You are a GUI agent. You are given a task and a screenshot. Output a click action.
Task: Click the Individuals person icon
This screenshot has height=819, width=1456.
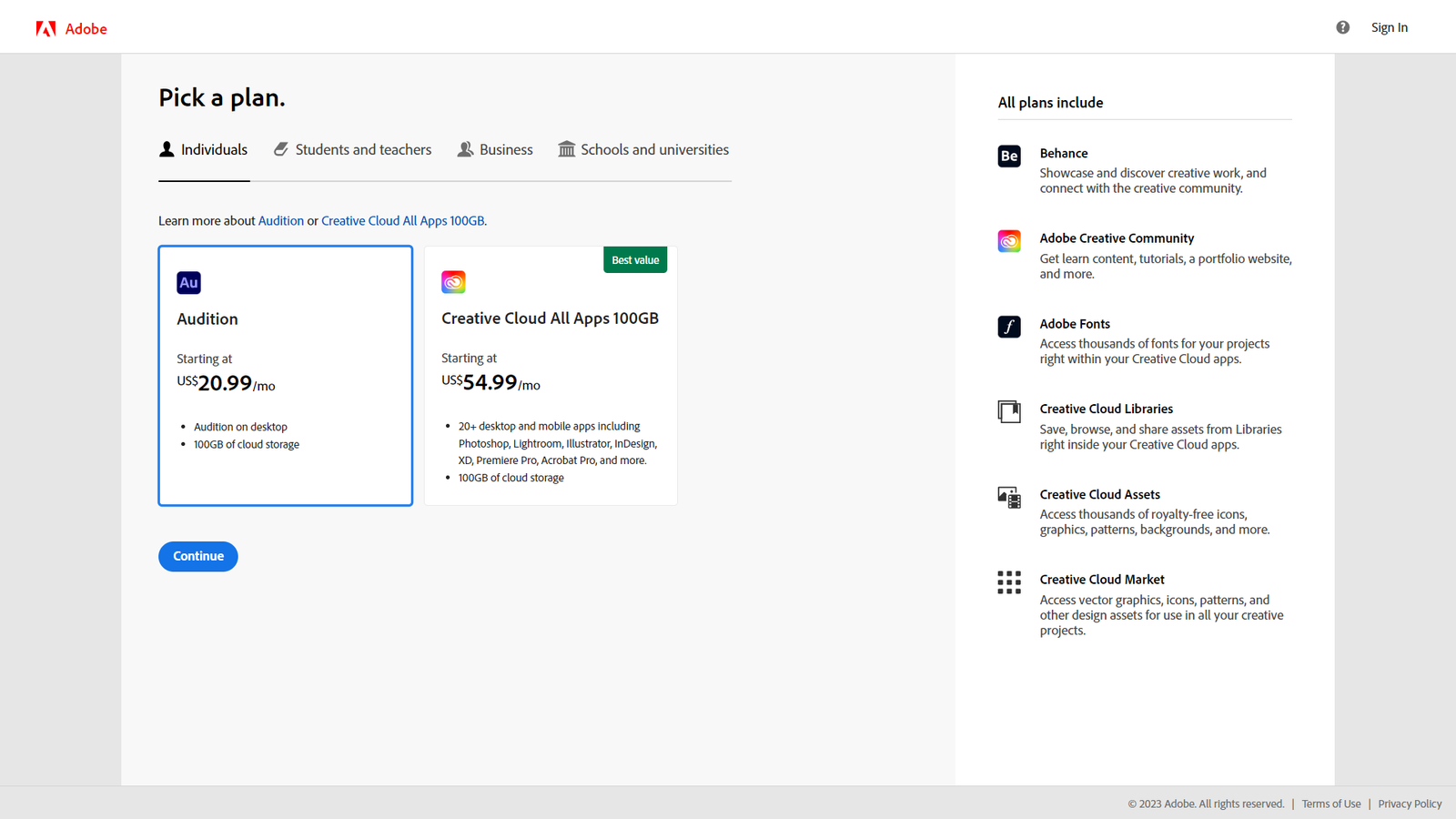point(167,149)
